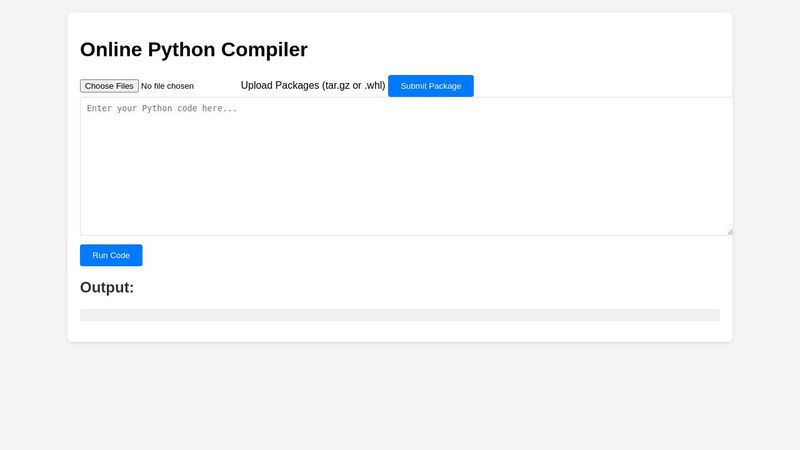
Task: Click the empty gray output box
Action: click(400, 315)
